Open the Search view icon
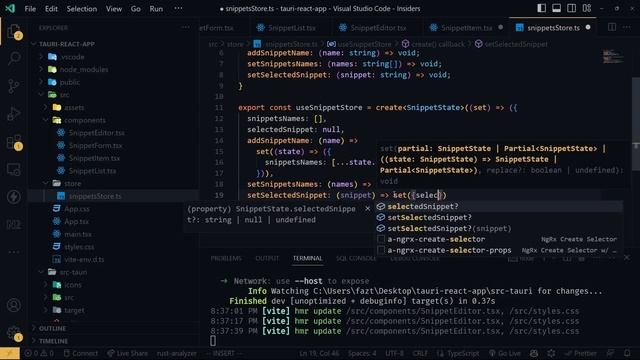Viewport: 640px width, 360px height. 13,58
